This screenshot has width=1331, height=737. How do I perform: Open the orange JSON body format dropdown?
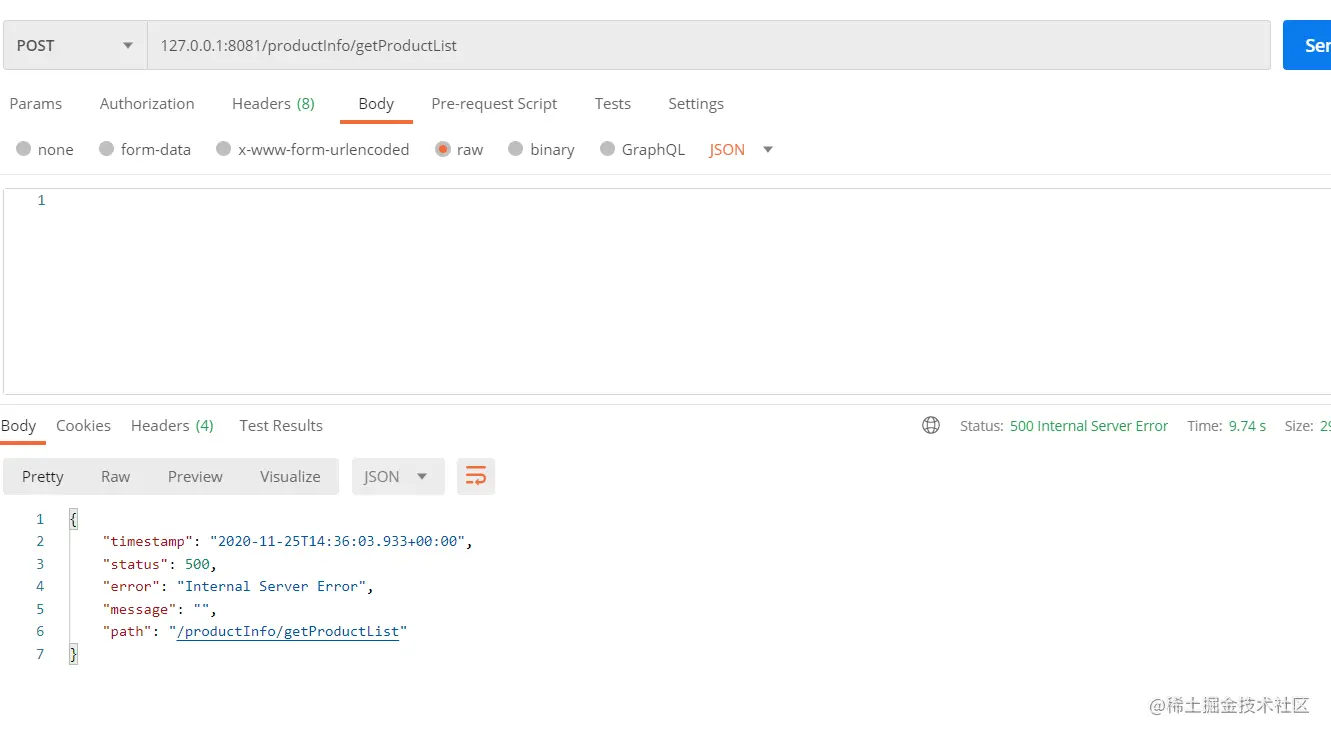pos(741,149)
